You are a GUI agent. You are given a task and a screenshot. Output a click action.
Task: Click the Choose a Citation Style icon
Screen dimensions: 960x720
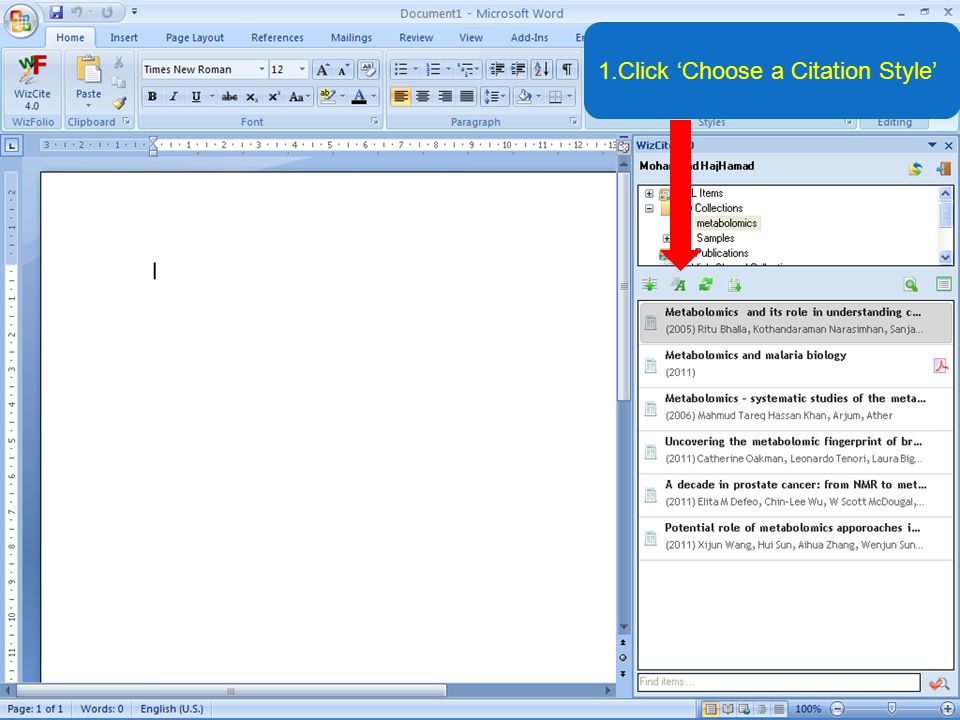point(678,285)
